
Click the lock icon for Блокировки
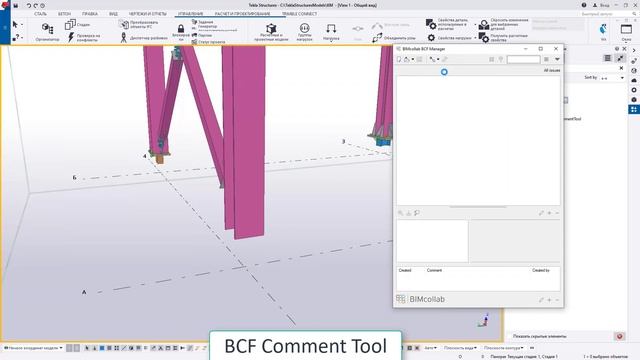[180, 29]
